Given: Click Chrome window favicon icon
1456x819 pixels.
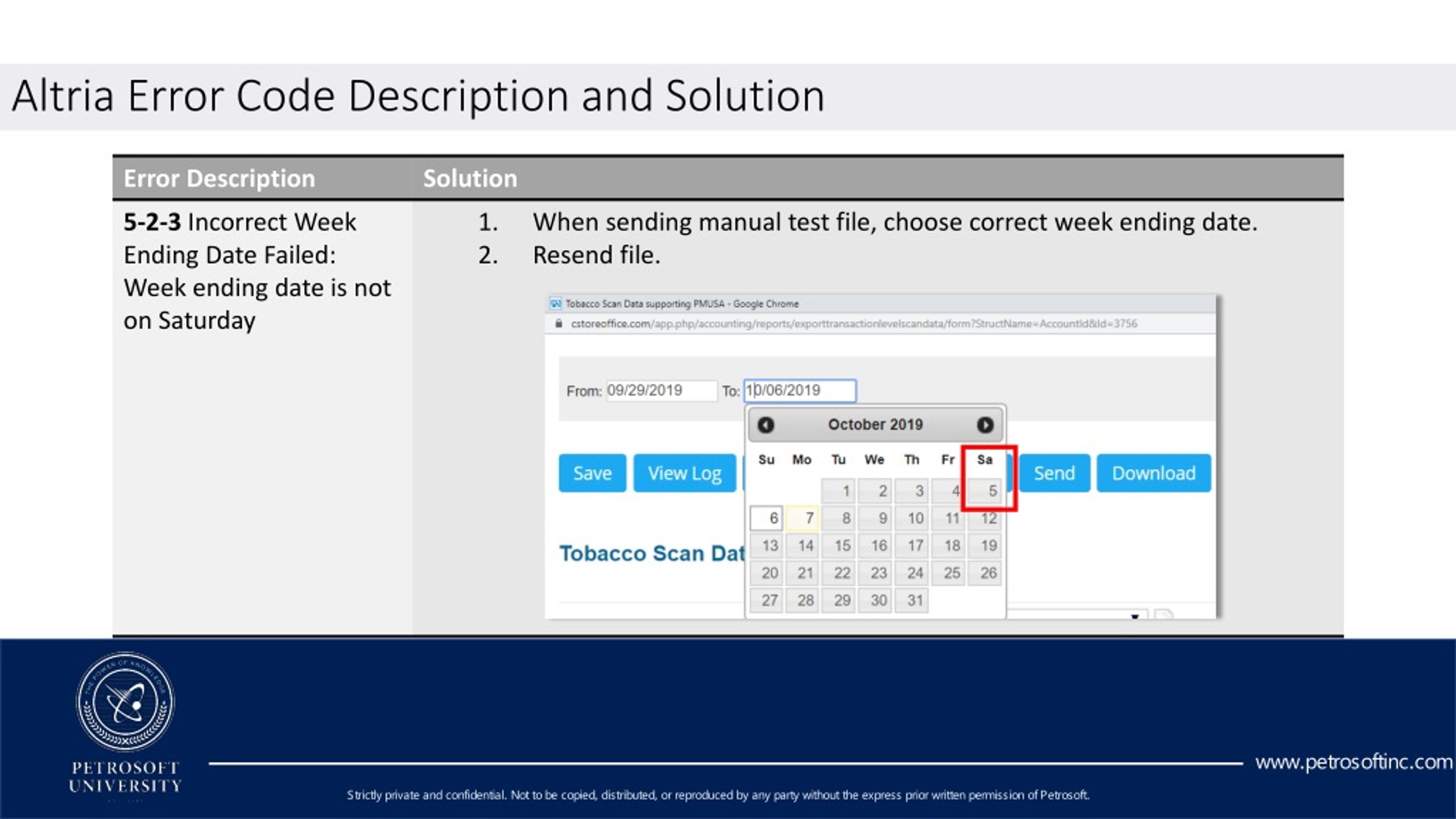Looking at the screenshot, I should [556, 304].
